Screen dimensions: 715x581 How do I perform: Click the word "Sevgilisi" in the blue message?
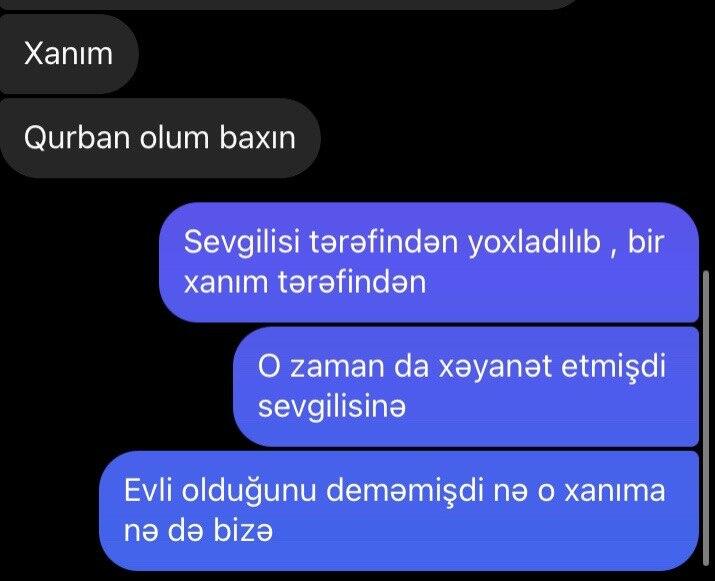coord(242,242)
